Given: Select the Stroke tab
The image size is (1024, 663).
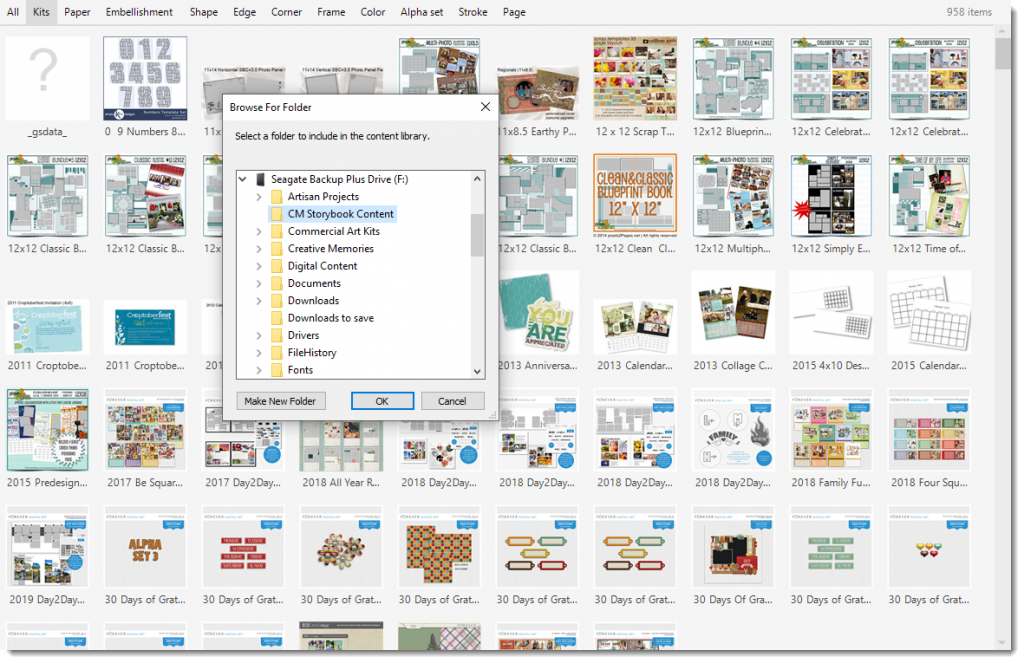Looking at the screenshot, I should tap(473, 12).
